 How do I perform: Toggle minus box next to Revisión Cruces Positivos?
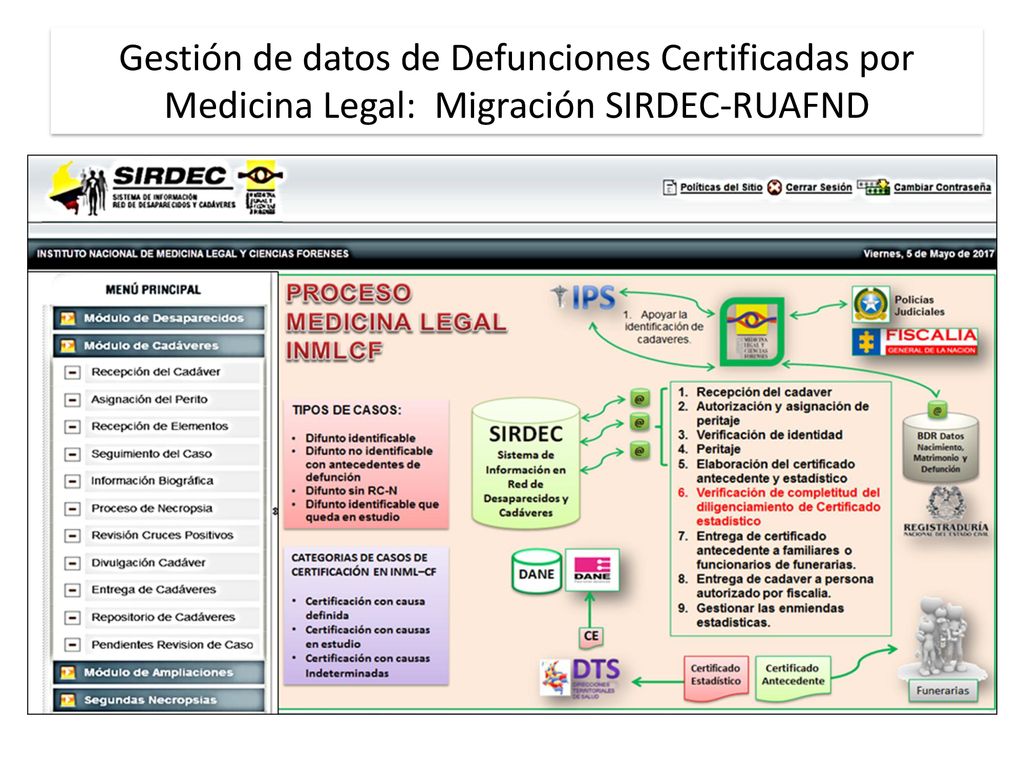72,536
